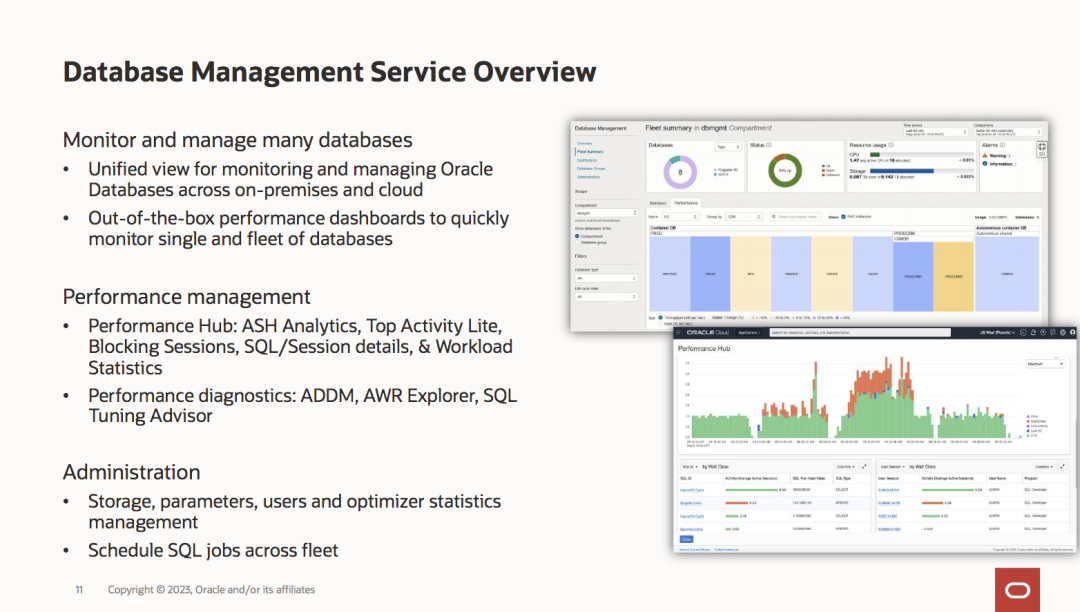1080x612 pixels.
Task: Switch to the Members tab
Action: pyautogui.click(x=658, y=203)
